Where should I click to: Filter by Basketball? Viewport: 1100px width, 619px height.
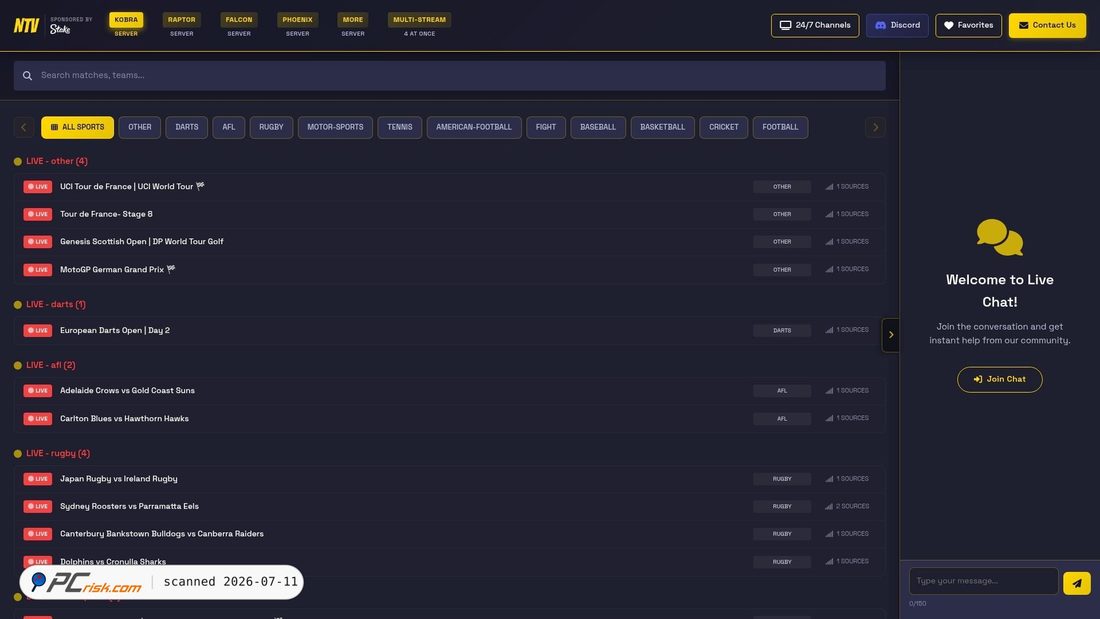coord(662,127)
